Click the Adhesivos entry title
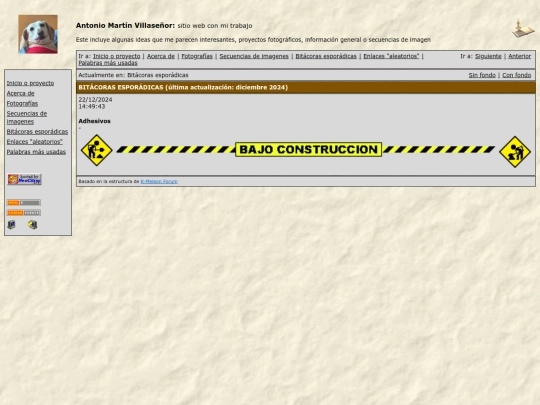540x405 pixels. tap(94, 121)
